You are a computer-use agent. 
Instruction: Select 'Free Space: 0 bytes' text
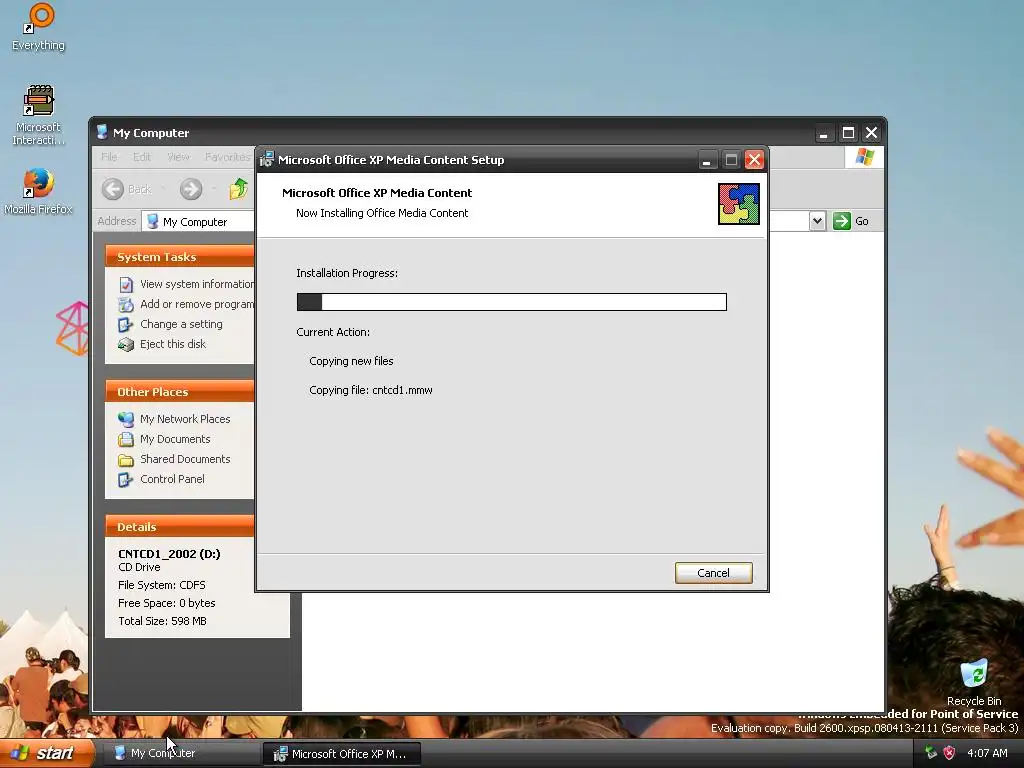167,603
